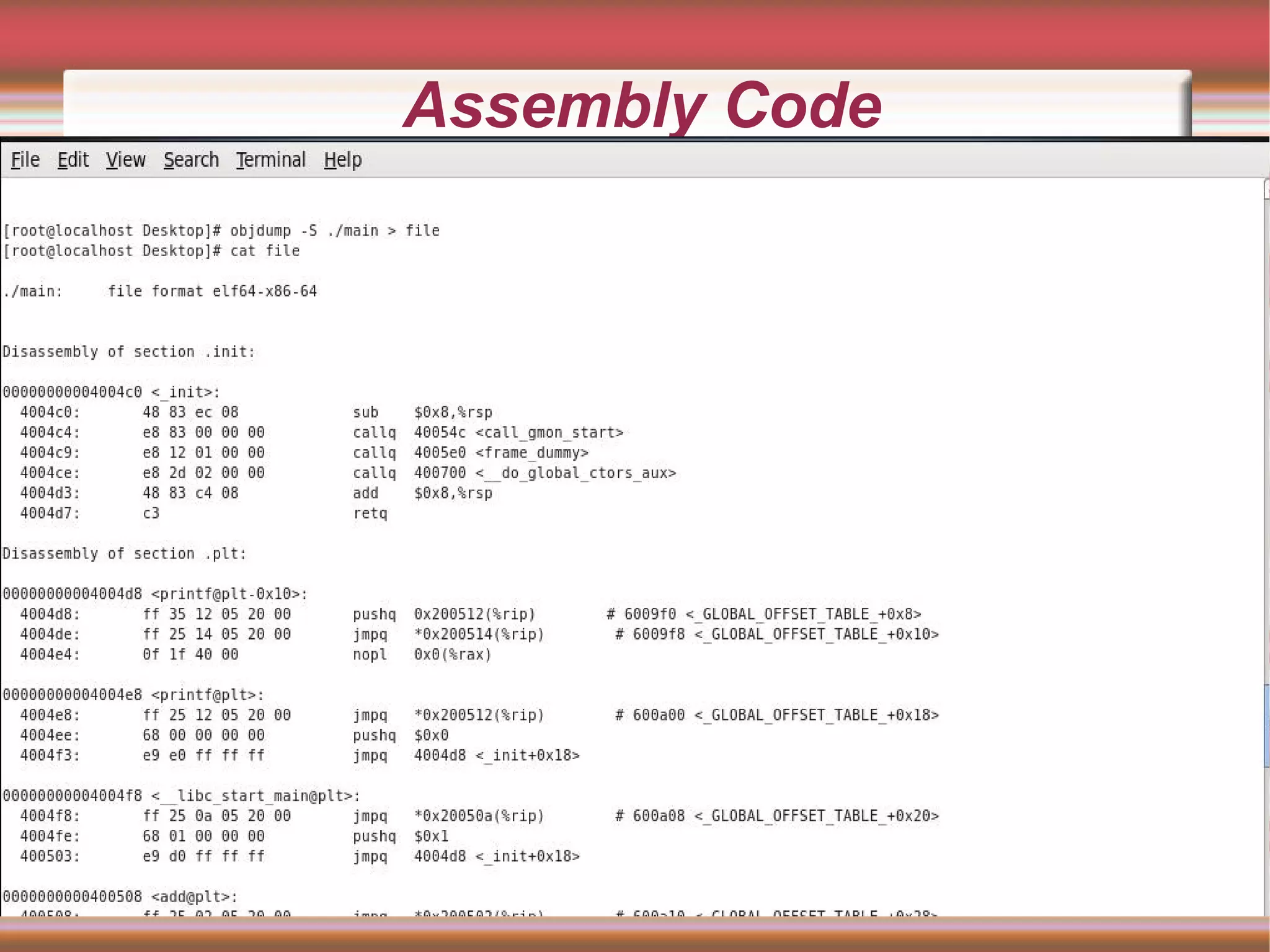This screenshot has width=1270, height=952.
Task: Open the Edit menu
Action: 73,160
